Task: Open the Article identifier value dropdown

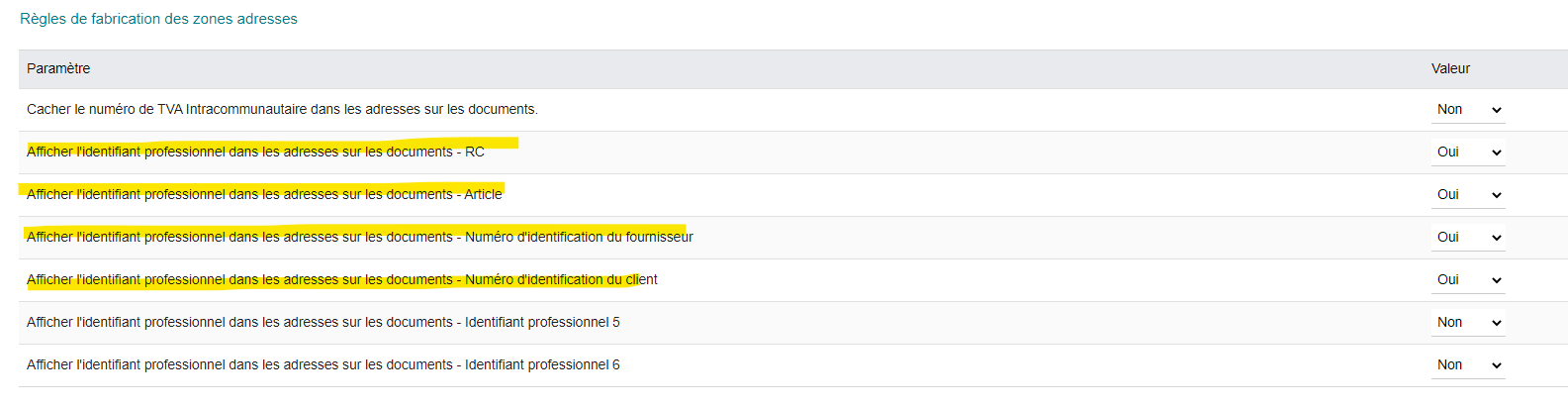Action: tap(1468, 195)
